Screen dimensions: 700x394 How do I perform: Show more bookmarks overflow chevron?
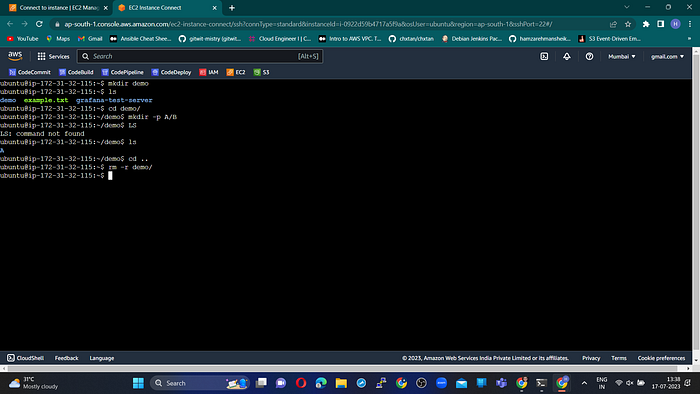pyautogui.click(x=689, y=39)
